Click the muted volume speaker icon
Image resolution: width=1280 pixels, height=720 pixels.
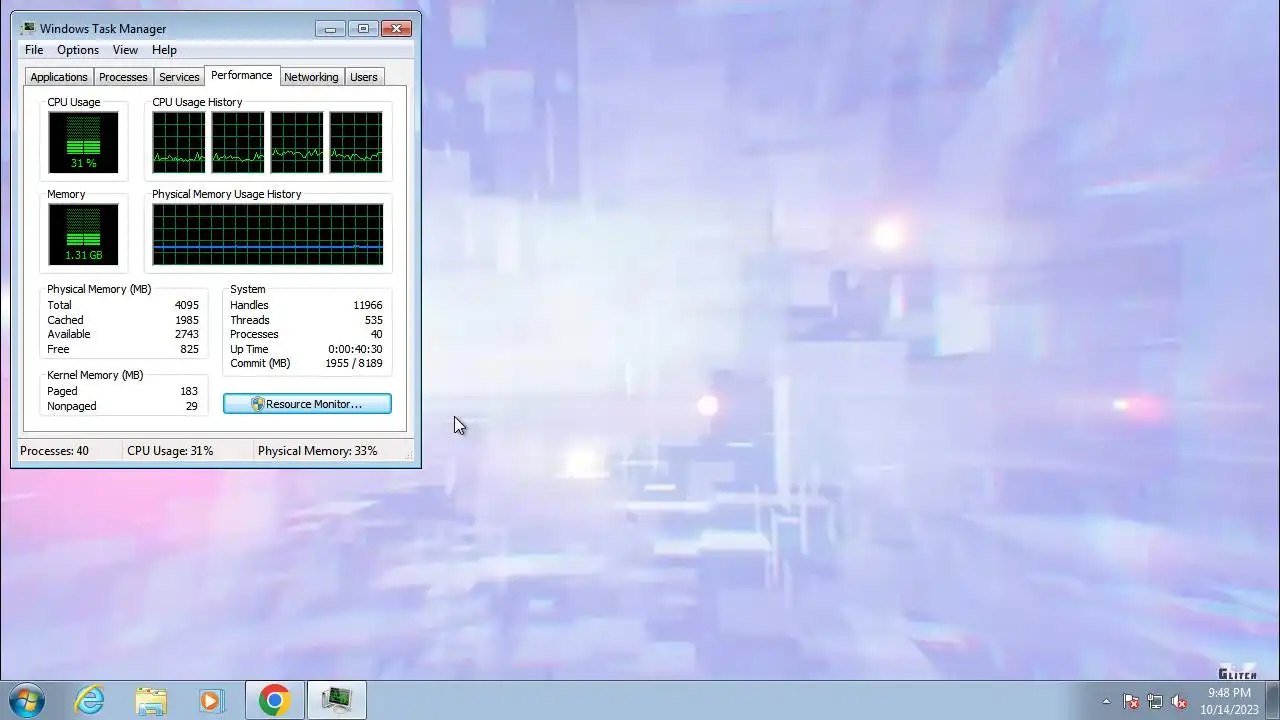pos(1179,701)
